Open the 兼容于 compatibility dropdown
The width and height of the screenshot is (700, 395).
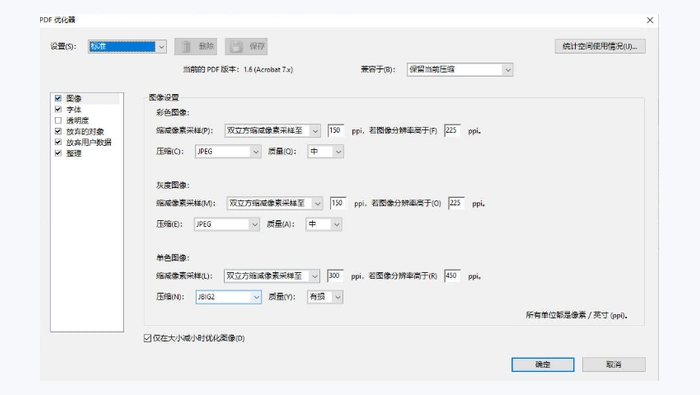pos(460,70)
